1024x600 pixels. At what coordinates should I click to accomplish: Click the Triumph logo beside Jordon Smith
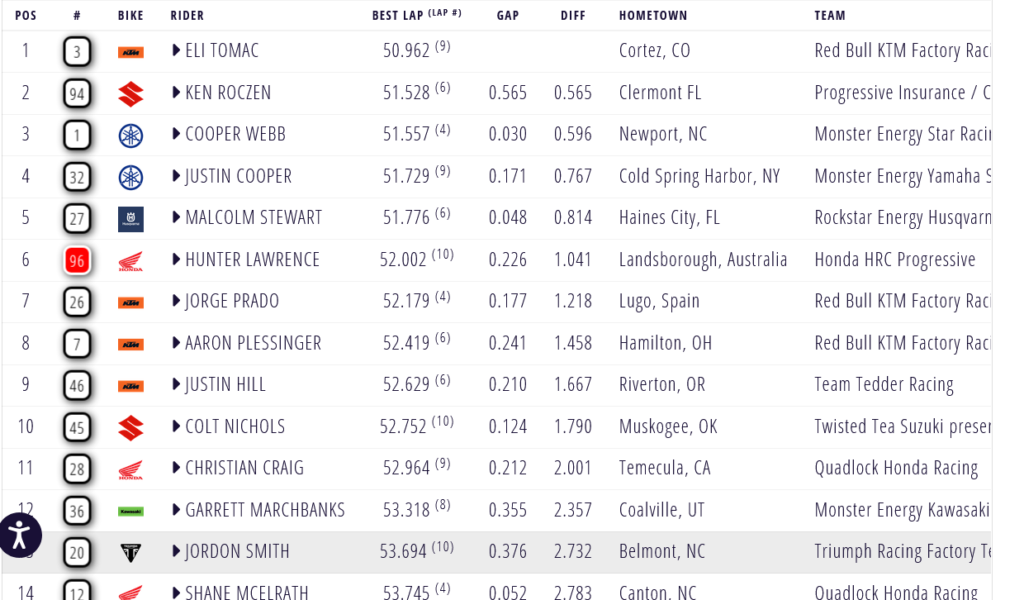(x=130, y=552)
